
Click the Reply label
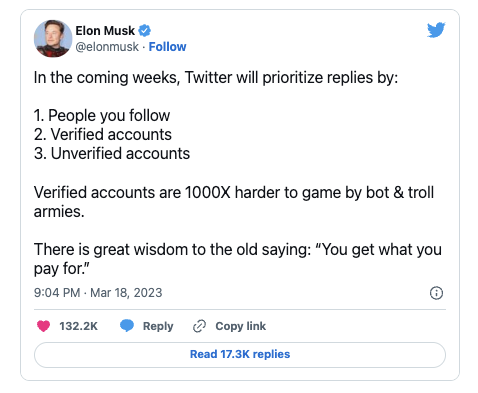tap(158, 326)
